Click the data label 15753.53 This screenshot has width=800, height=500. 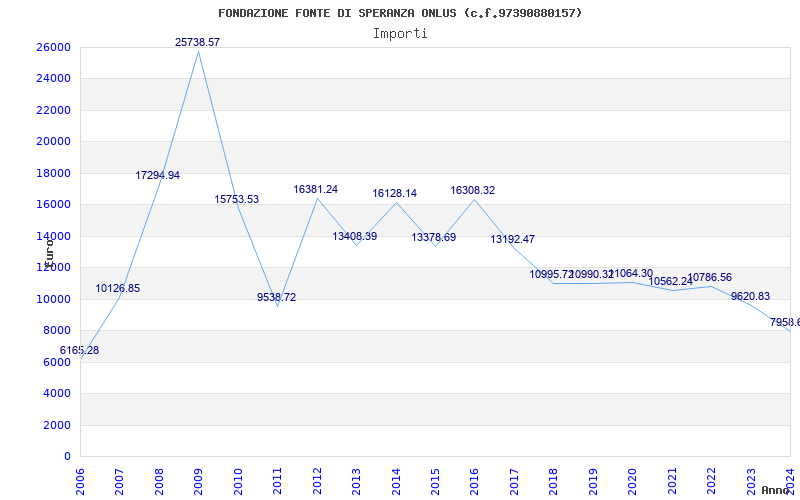(x=237, y=199)
